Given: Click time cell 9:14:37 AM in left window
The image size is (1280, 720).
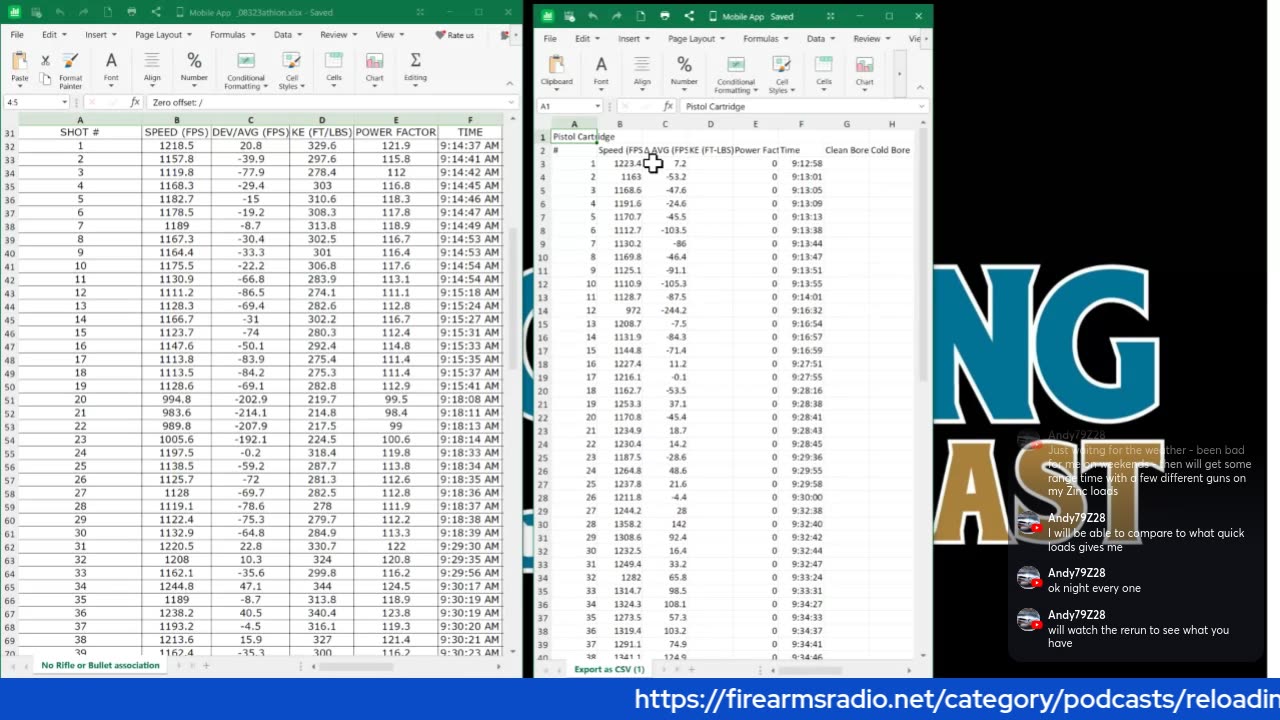Looking at the screenshot, I should [x=470, y=146].
